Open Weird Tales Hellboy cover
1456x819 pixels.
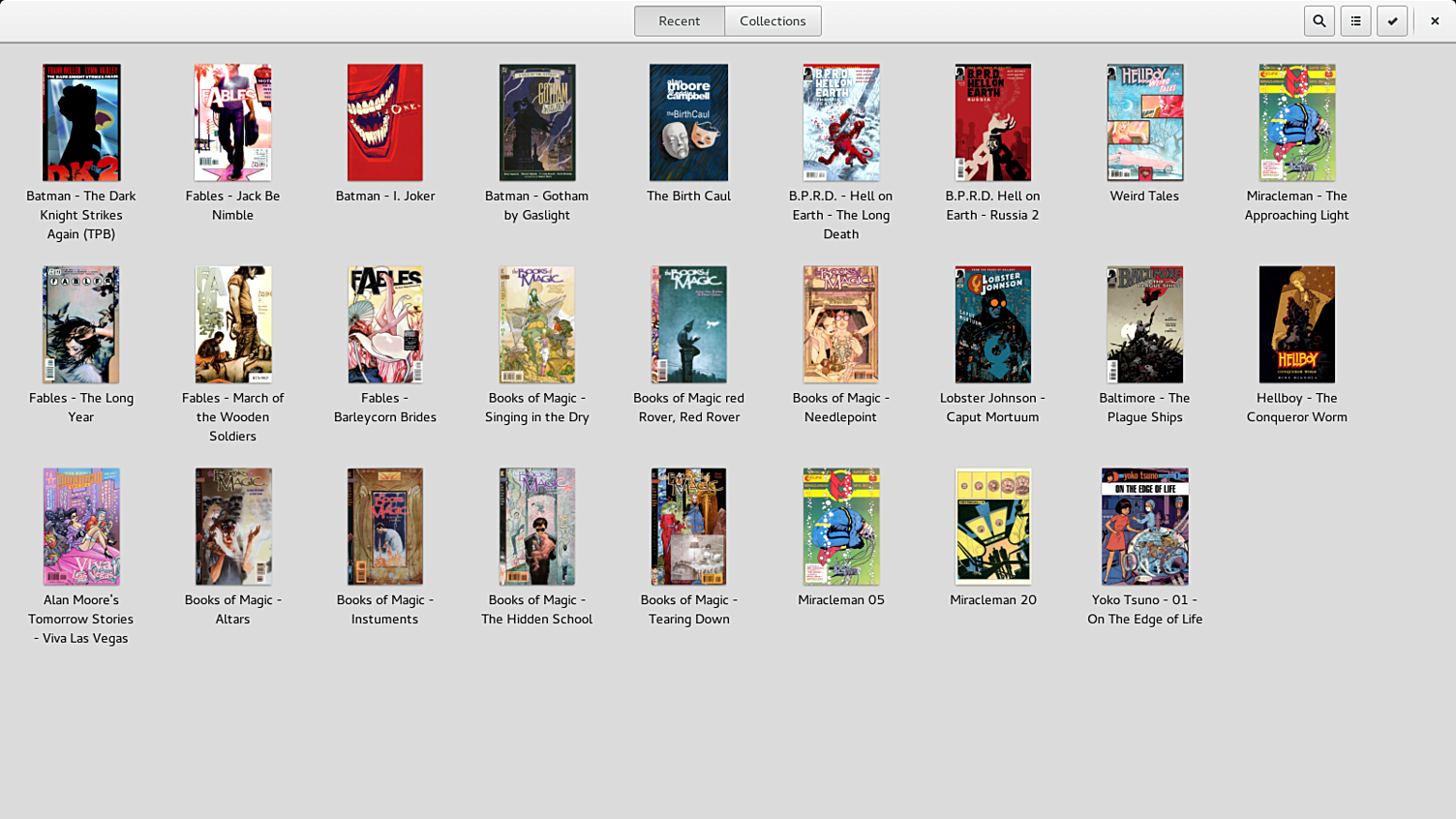coord(1144,123)
